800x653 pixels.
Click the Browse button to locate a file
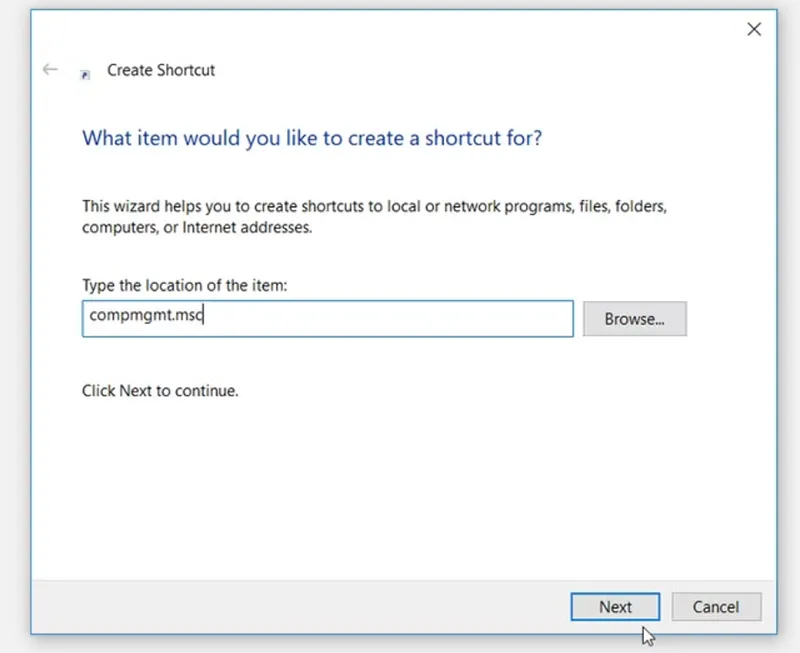[634, 318]
